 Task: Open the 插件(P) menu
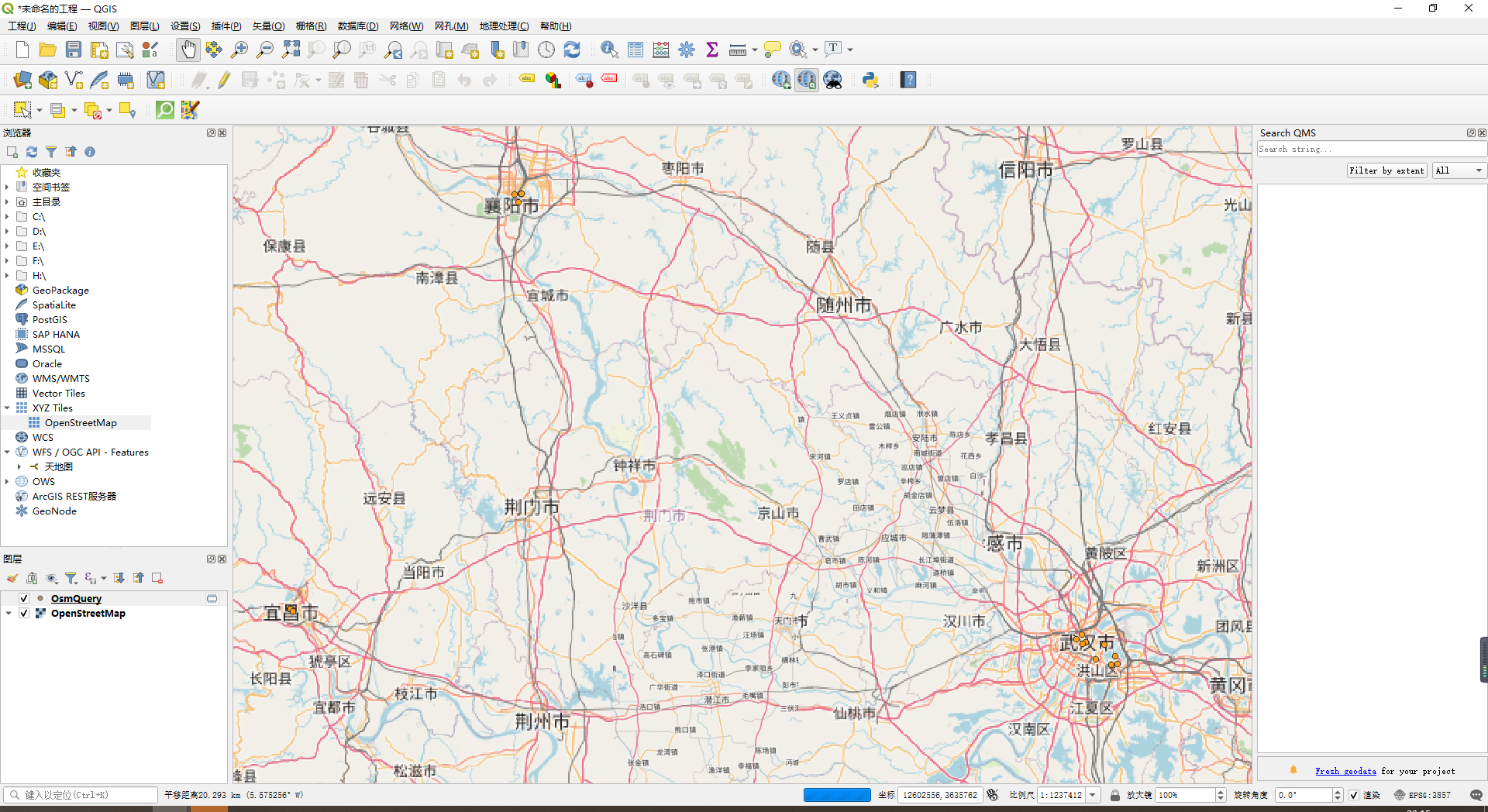tap(226, 26)
